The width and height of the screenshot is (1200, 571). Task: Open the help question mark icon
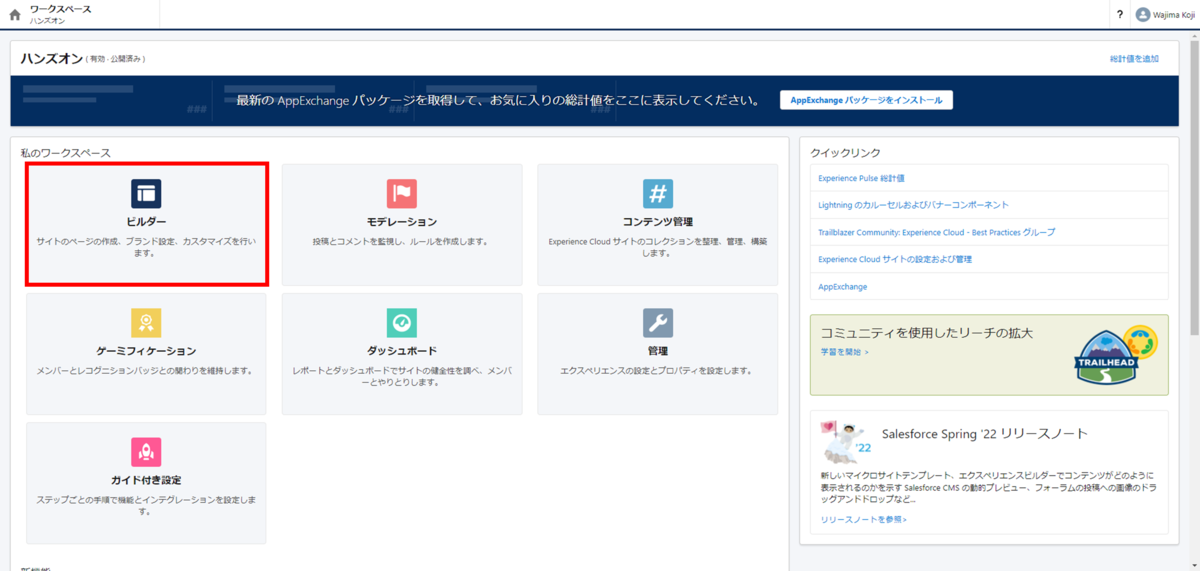[1119, 14]
